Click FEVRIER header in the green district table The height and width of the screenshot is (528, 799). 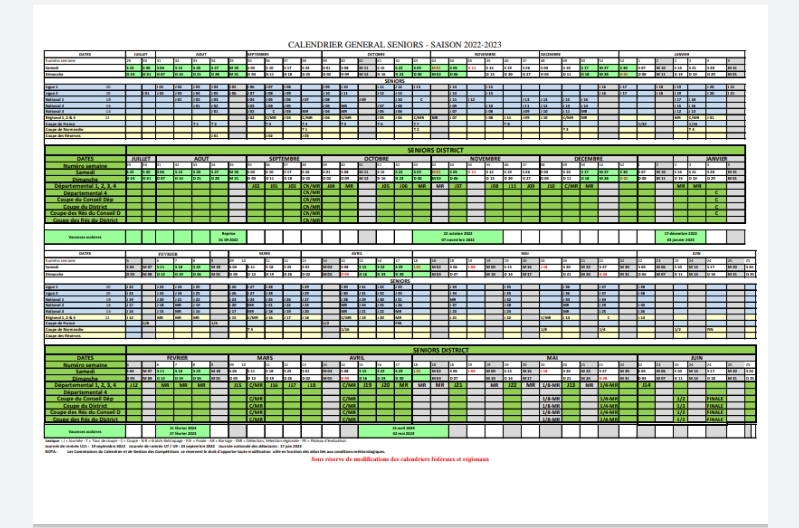[176, 357]
